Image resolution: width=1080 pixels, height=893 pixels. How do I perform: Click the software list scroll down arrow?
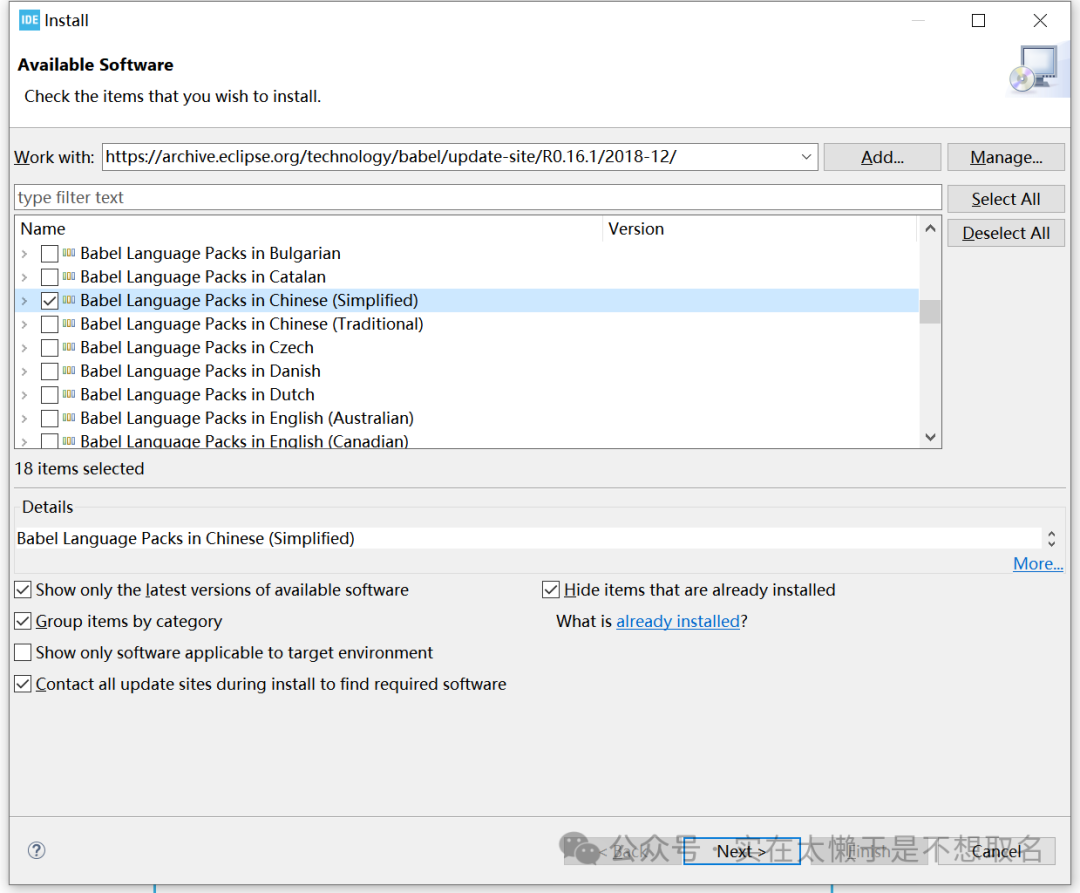(931, 437)
